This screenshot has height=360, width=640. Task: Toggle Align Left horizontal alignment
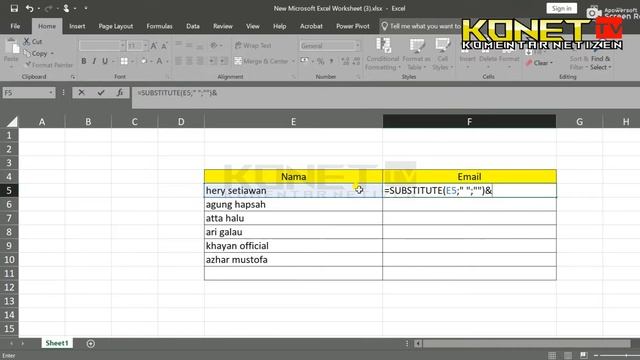[178, 61]
